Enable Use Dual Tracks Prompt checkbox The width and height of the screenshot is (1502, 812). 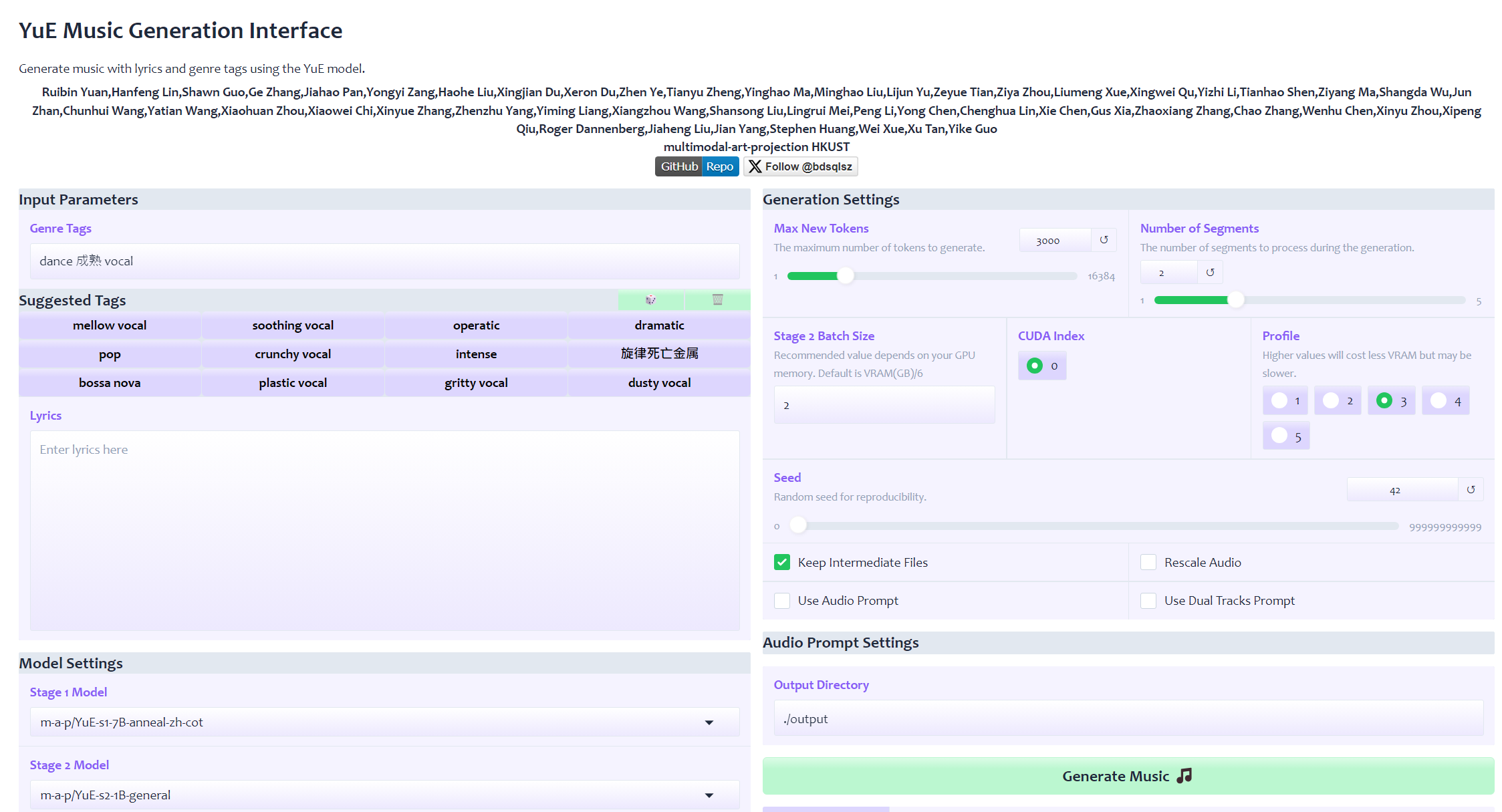coord(1148,600)
